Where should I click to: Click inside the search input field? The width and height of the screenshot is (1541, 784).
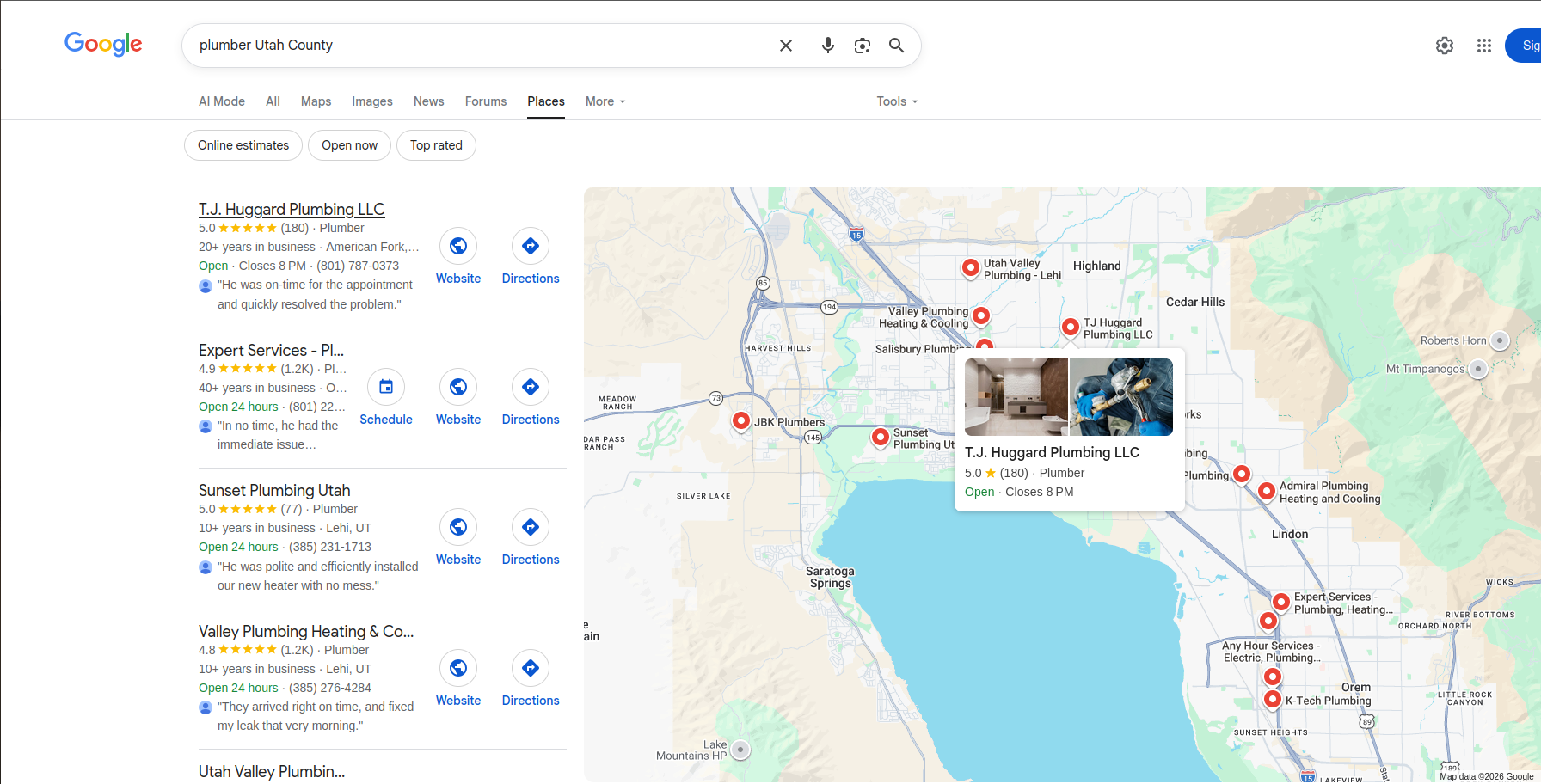(x=482, y=46)
